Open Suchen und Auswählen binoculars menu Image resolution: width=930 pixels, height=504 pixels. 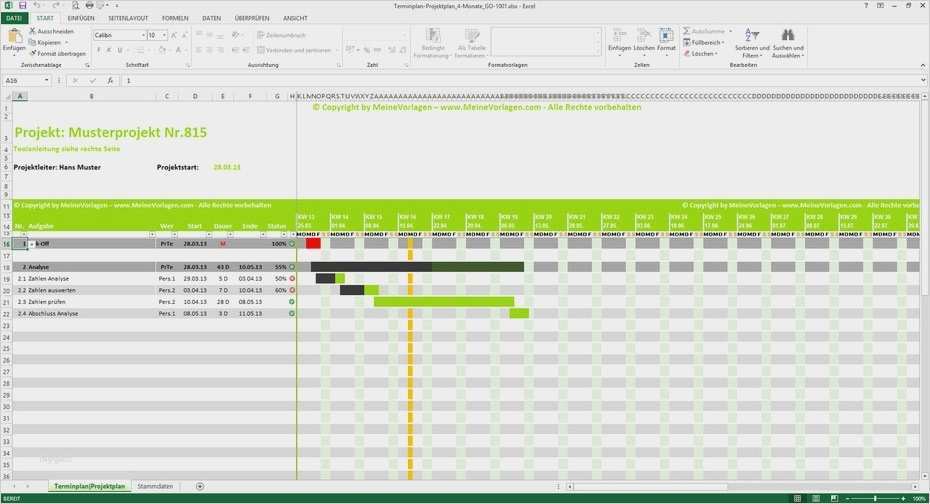pos(788,43)
